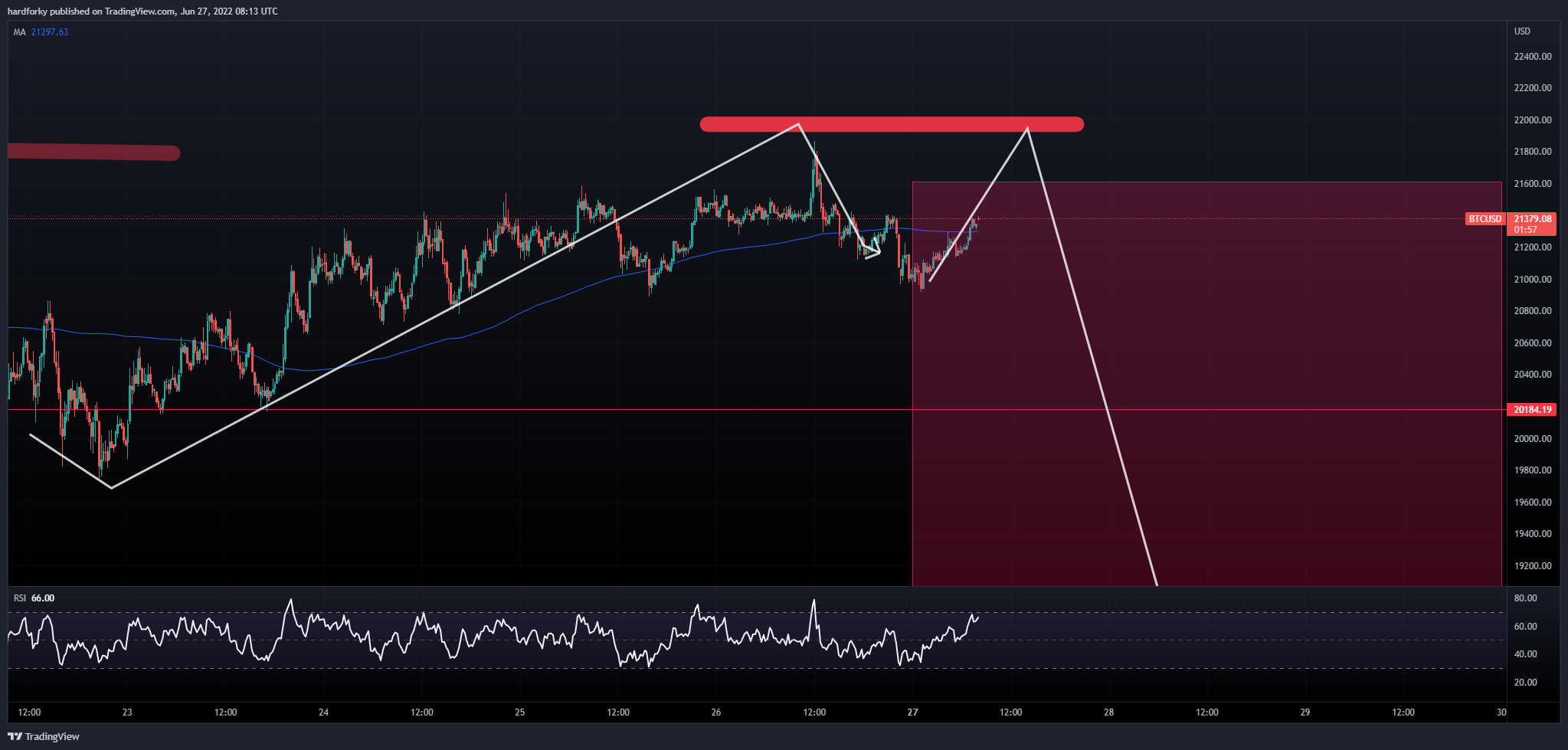This screenshot has width=1568, height=750.
Task: Click the 21600.00 price axis label
Action: (x=1533, y=184)
